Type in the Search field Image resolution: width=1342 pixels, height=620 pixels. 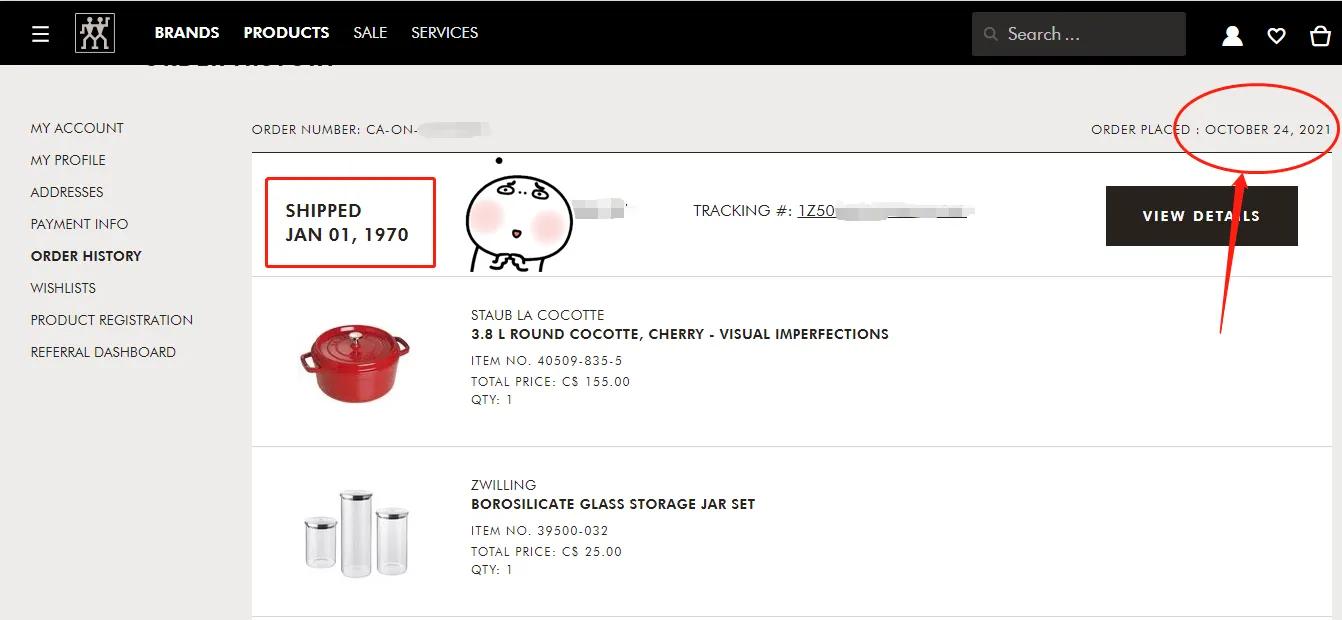pos(1090,34)
